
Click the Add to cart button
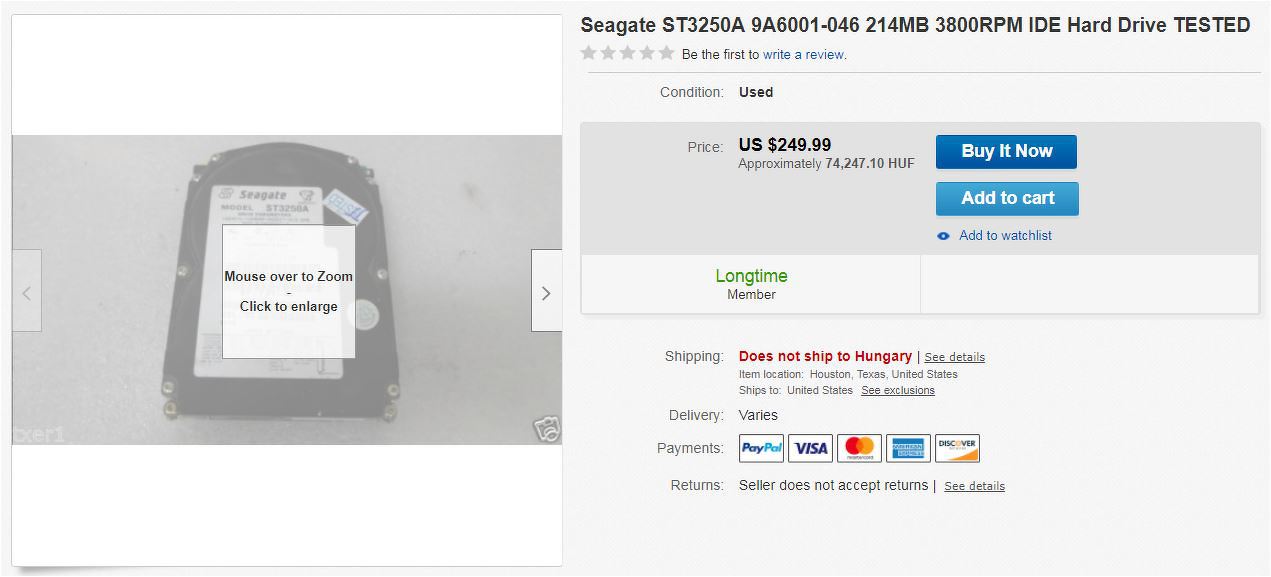coord(1007,198)
